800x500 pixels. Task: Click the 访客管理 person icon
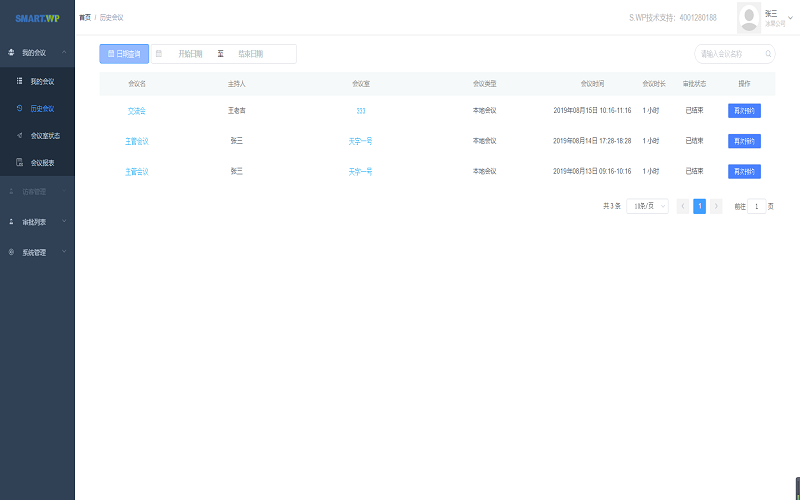pos(11,191)
